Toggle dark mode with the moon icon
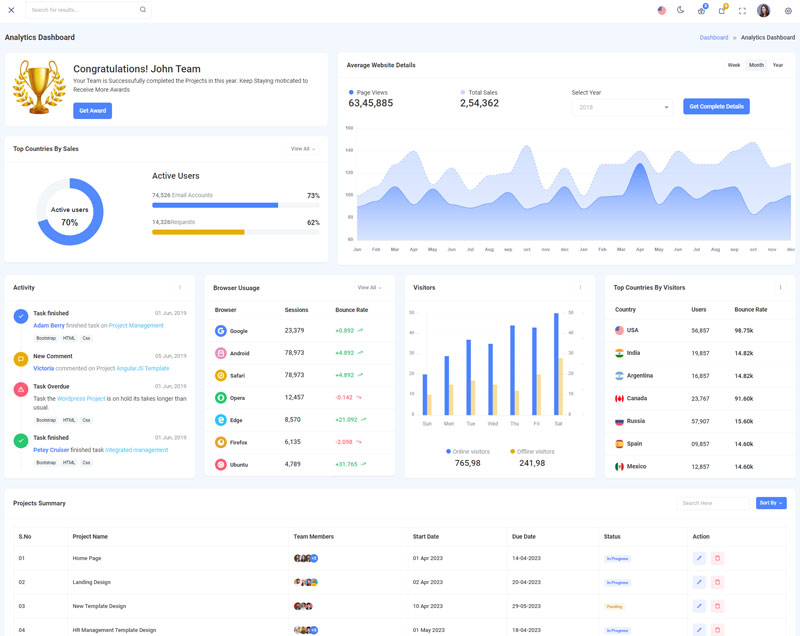 point(681,10)
